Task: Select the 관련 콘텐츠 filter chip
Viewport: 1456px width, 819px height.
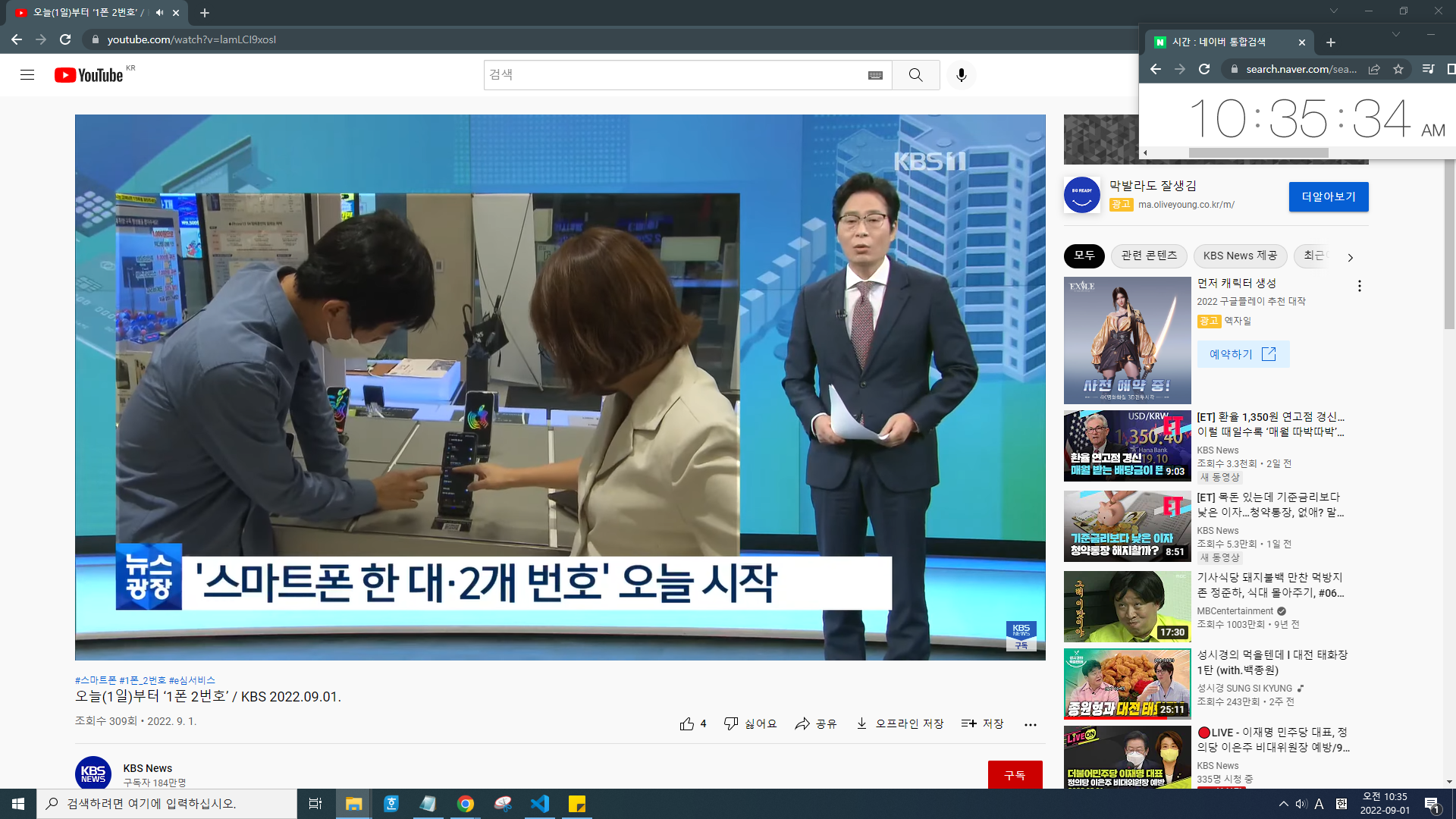Action: 1149,256
